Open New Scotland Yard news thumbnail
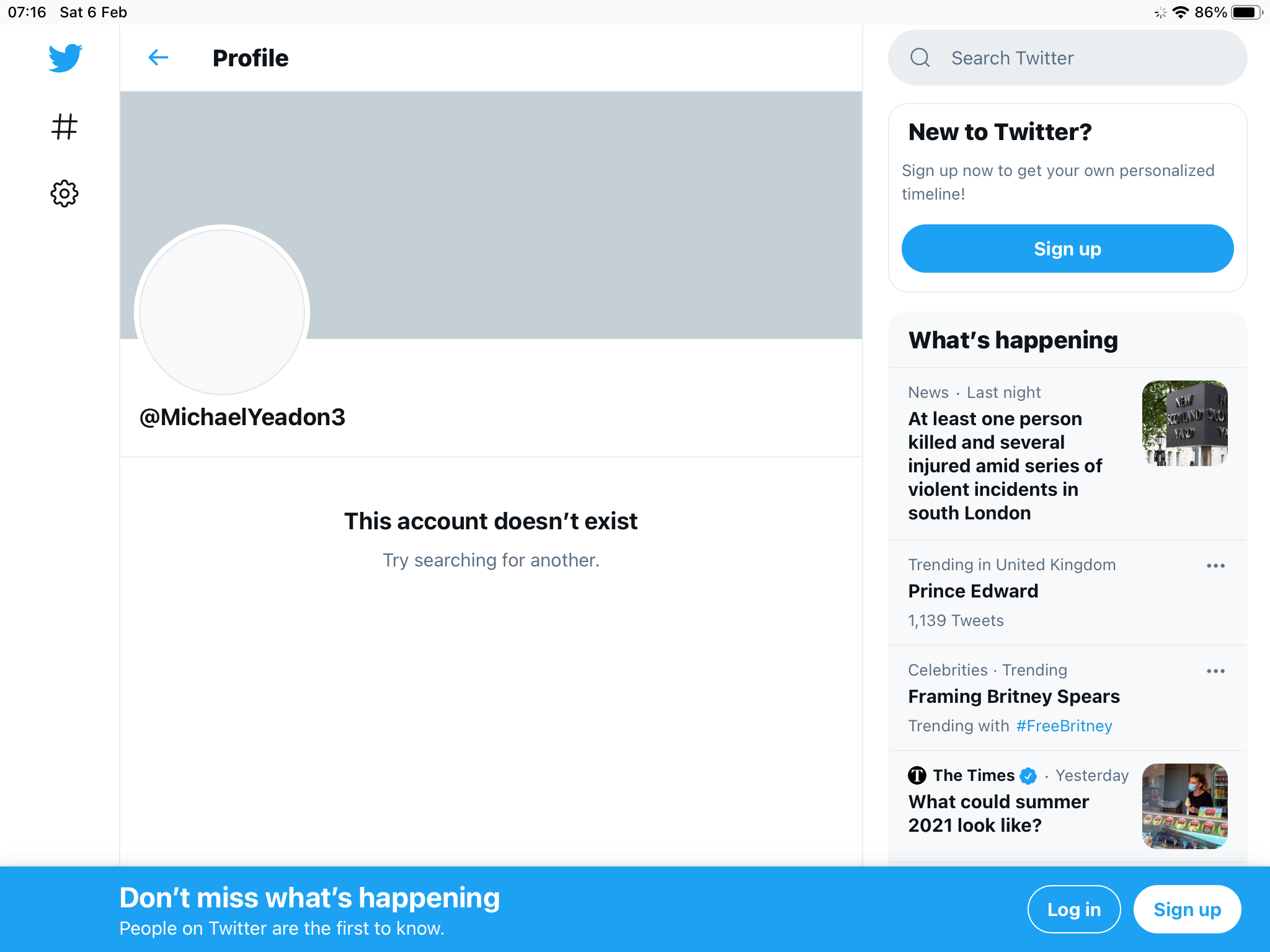 [x=1184, y=423]
